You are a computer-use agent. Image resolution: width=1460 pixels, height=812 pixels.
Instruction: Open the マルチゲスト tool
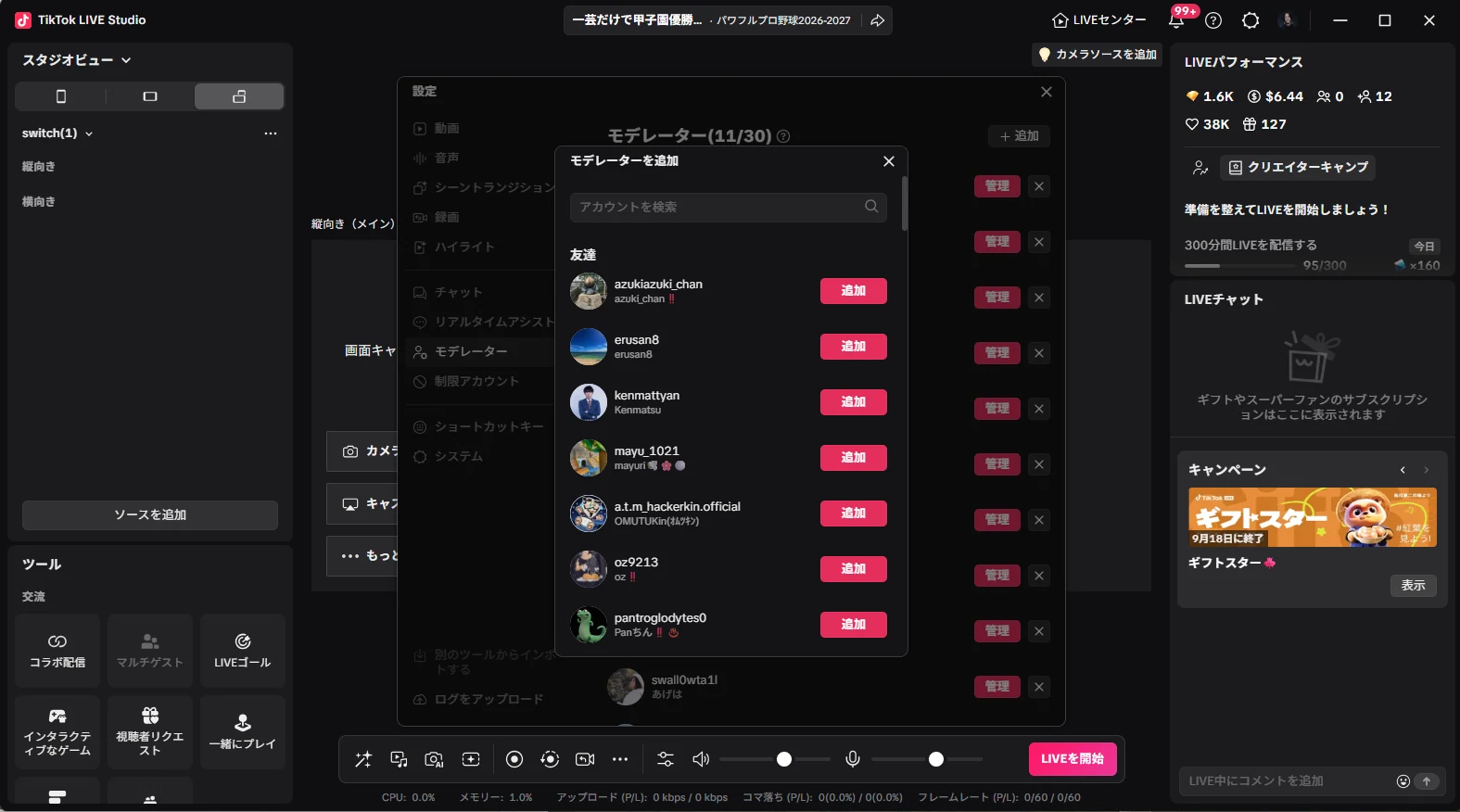[150, 651]
